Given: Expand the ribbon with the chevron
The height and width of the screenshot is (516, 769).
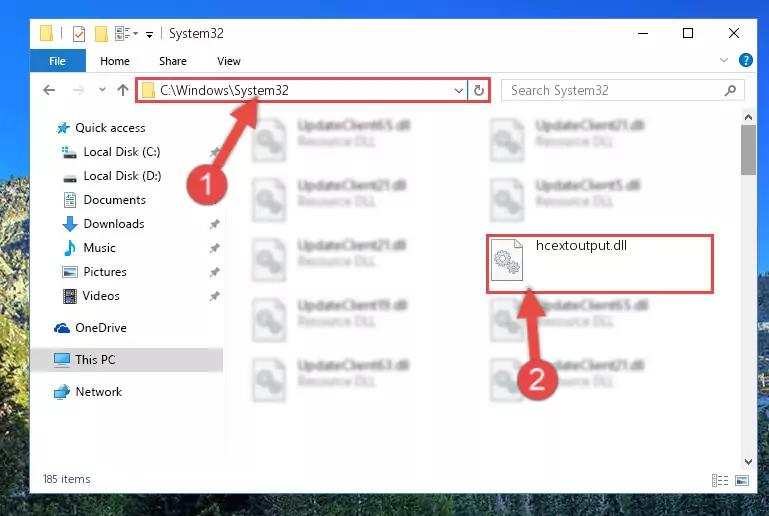Looking at the screenshot, I should point(723,60).
